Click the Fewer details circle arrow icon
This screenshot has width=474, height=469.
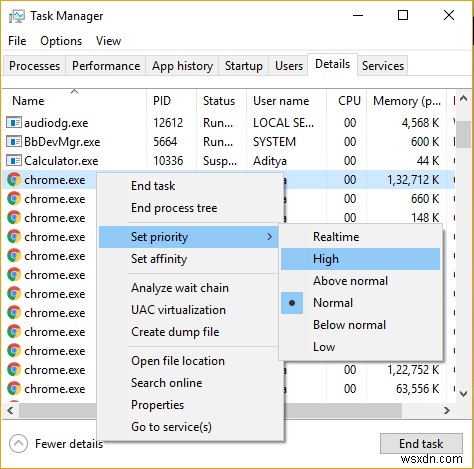click(18, 444)
